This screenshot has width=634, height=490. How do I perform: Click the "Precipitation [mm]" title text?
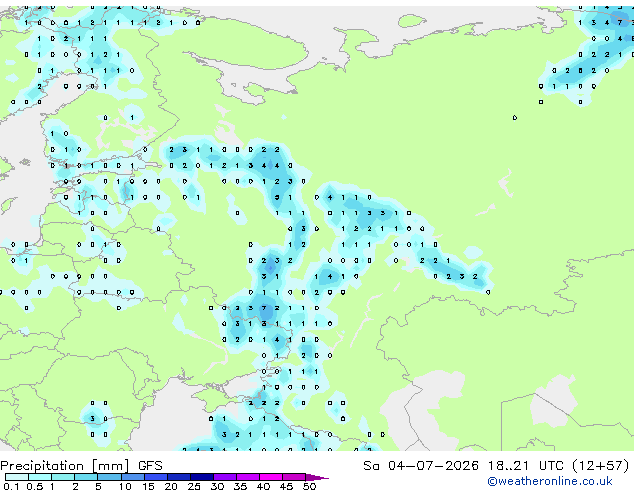(65, 466)
